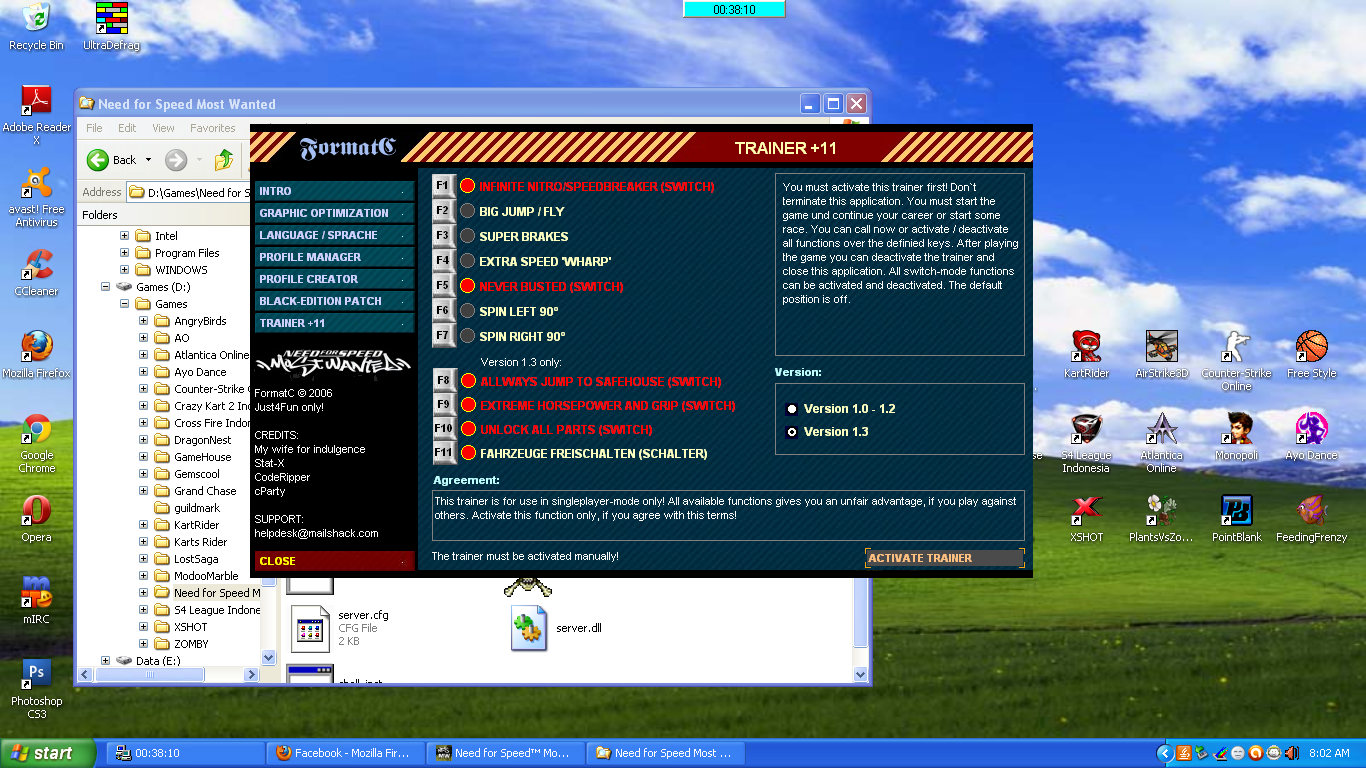Expand the ZOMBY folder node
This screenshot has width=1366, height=768.
point(144,644)
